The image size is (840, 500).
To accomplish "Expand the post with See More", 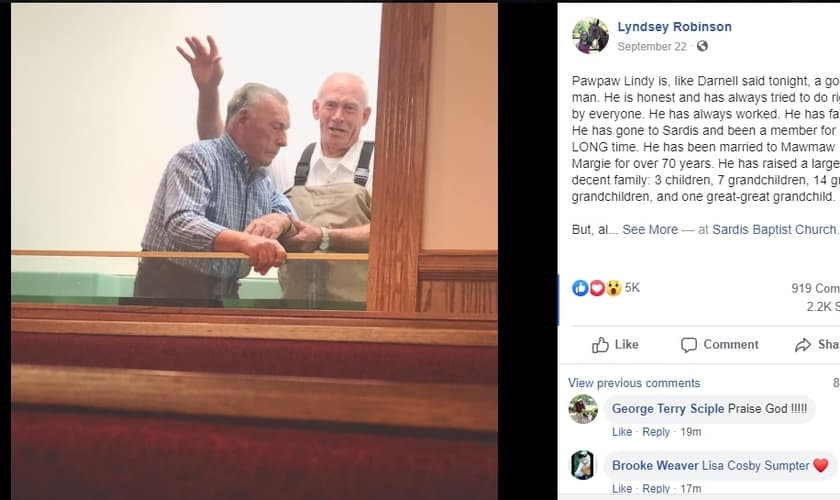I will pos(650,229).
